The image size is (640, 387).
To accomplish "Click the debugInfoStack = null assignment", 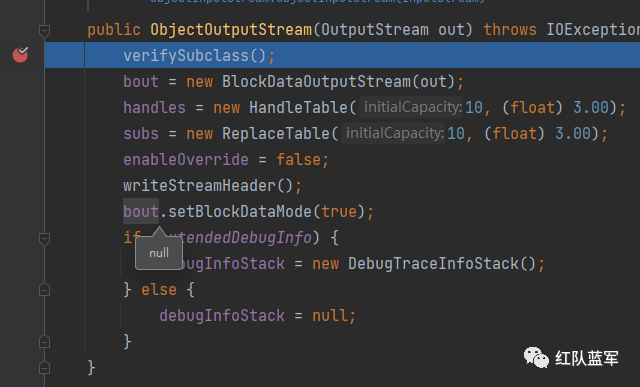I will 258,316.
